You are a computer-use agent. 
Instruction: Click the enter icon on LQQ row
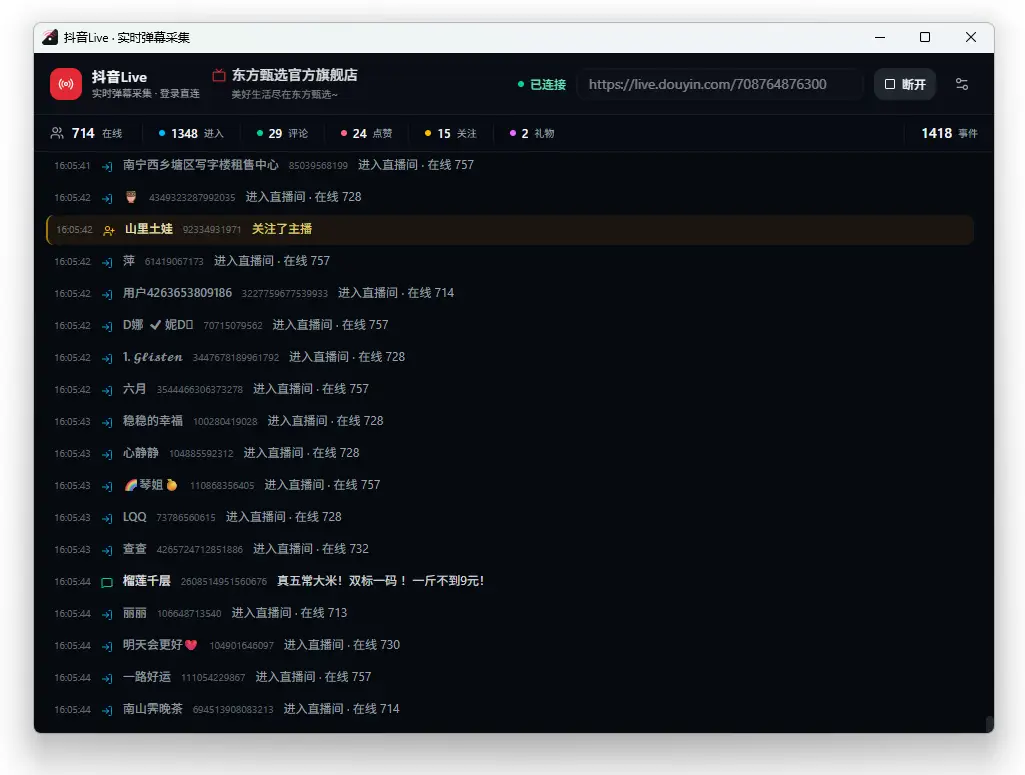(107, 518)
